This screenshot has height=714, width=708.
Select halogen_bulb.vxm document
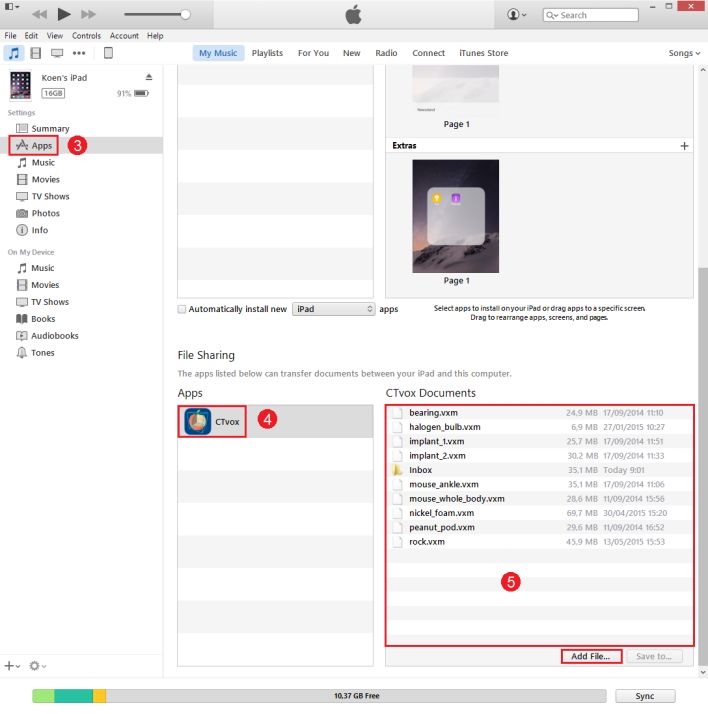pyautogui.click(x=540, y=427)
